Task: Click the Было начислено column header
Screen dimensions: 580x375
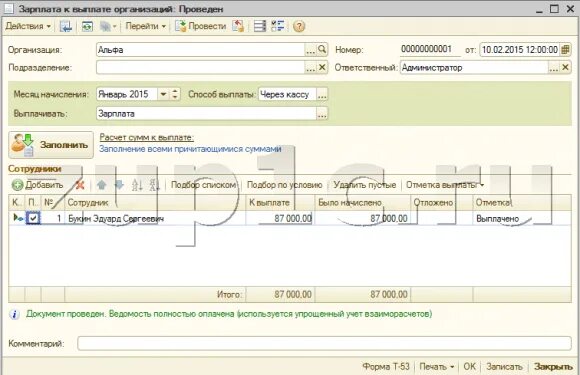Action: tap(363, 203)
